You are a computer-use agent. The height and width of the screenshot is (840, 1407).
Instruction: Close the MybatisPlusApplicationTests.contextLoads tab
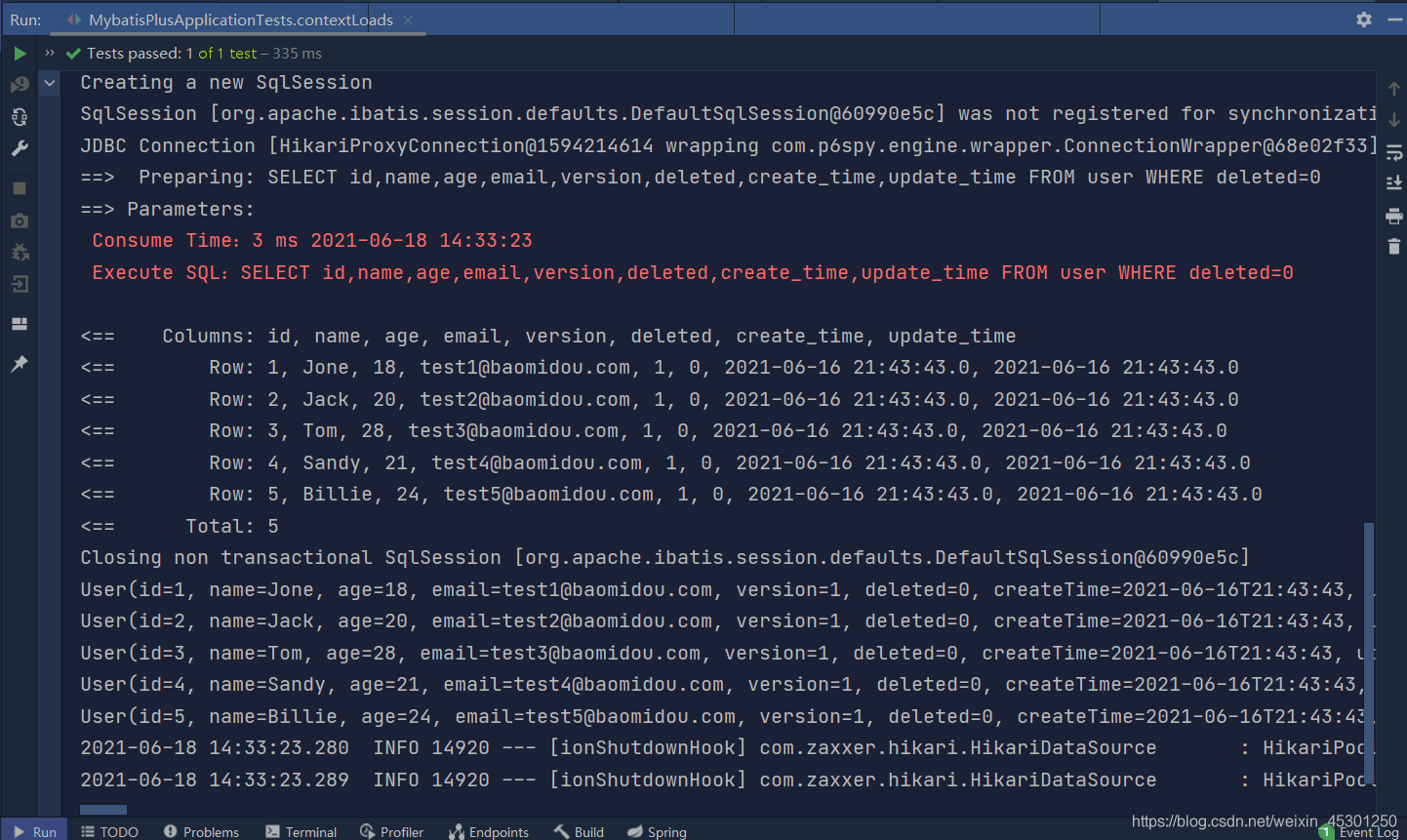408,20
